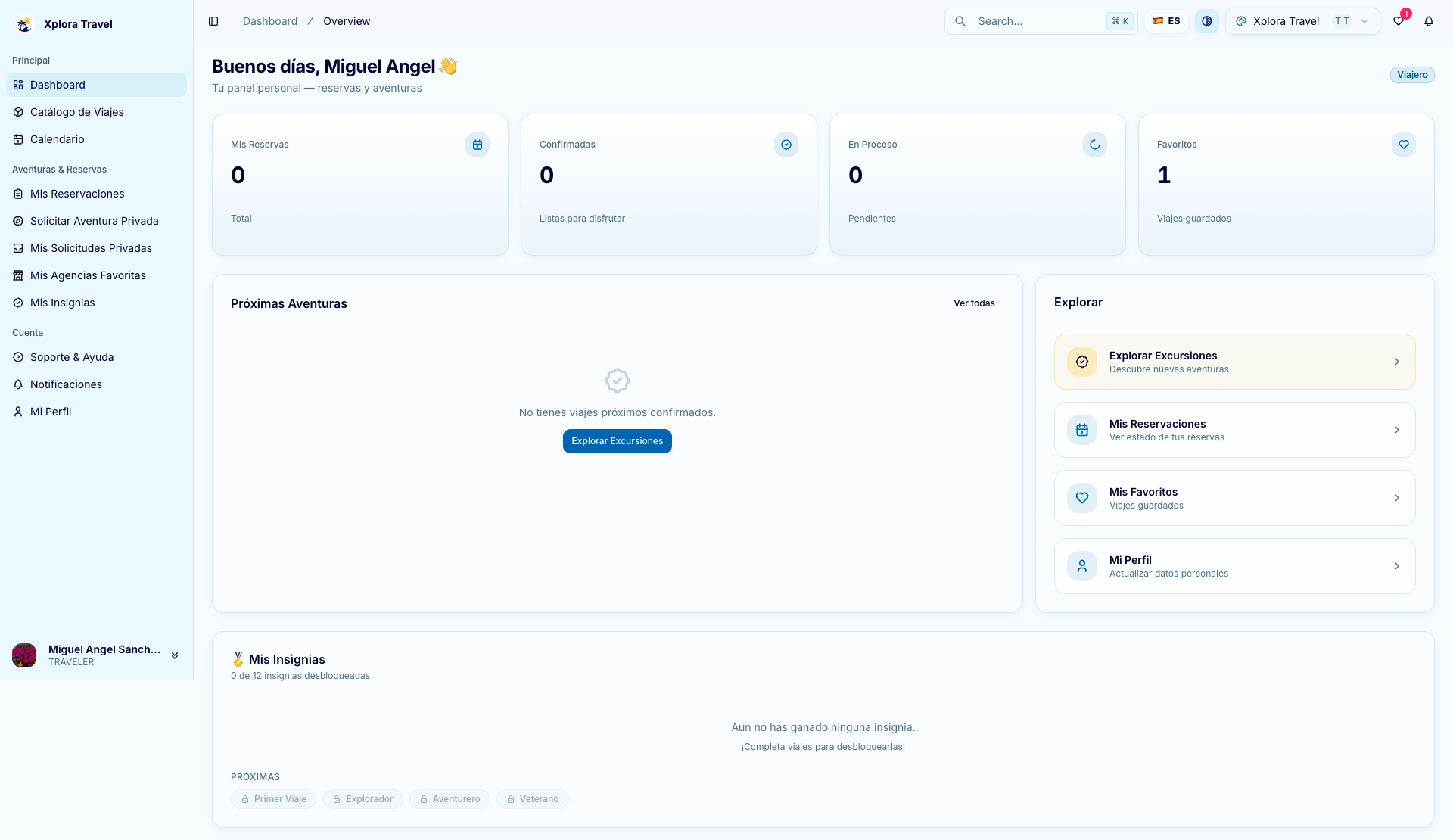Screen dimensions: 1453x840
Task: Switch language with the ES flag button
Action: coord(1166,21)
